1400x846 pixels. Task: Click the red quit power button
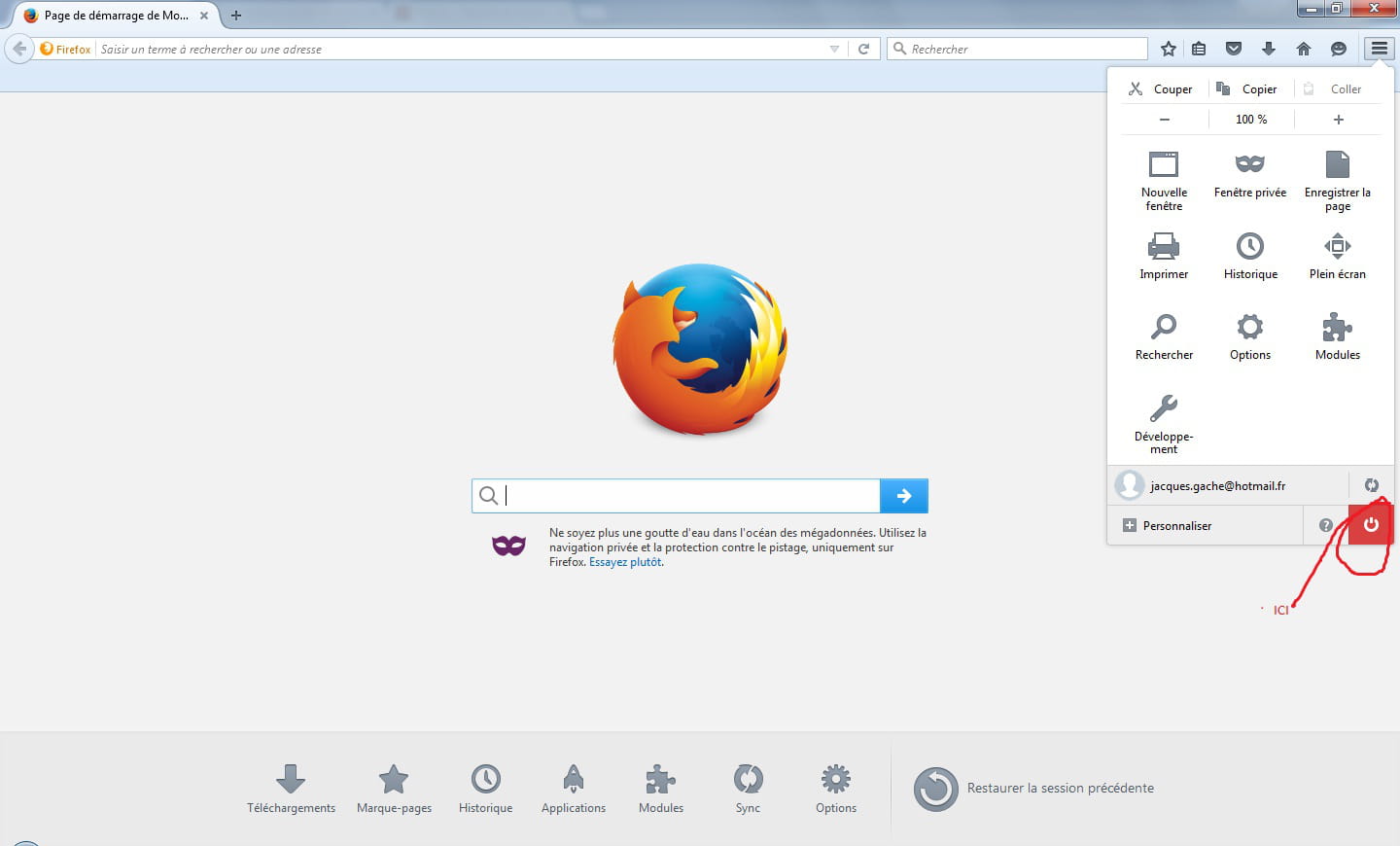(1371, 525)
